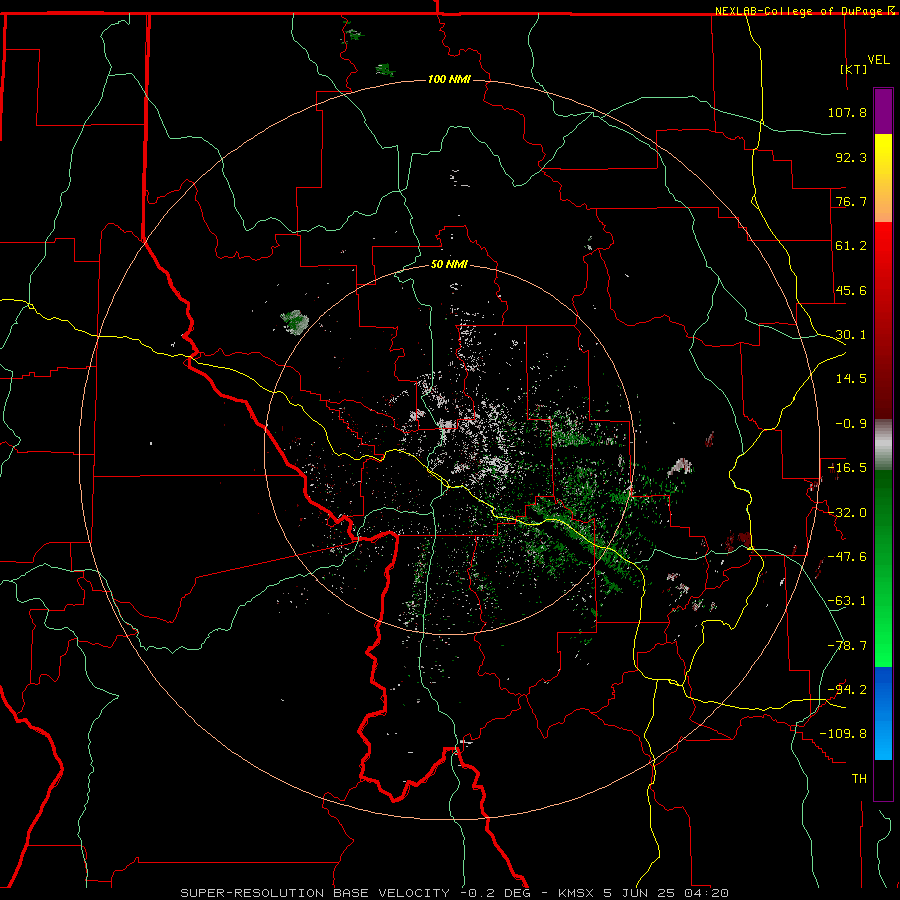
Task: Click the -16.5 velocity scale value
Action: click(847, 468)
